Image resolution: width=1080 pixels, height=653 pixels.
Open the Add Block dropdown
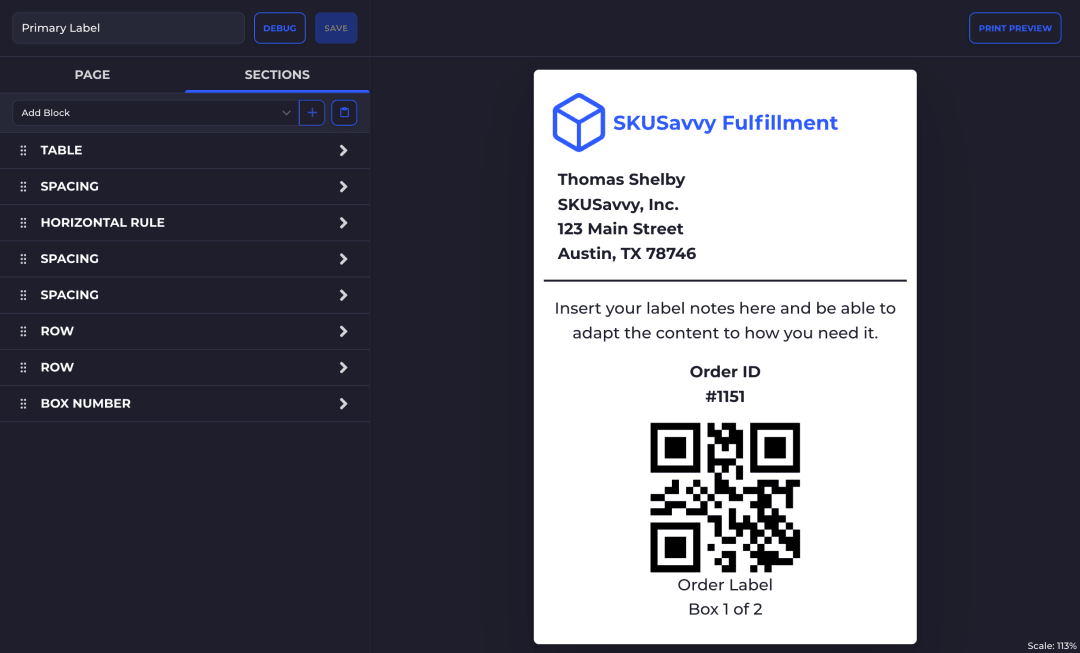(x=156, y=113)
